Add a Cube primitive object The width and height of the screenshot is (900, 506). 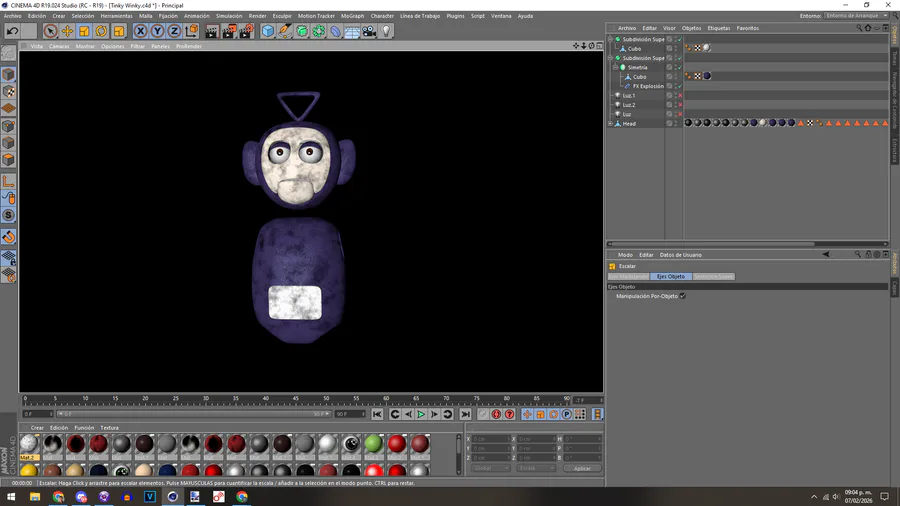point(268,31)
